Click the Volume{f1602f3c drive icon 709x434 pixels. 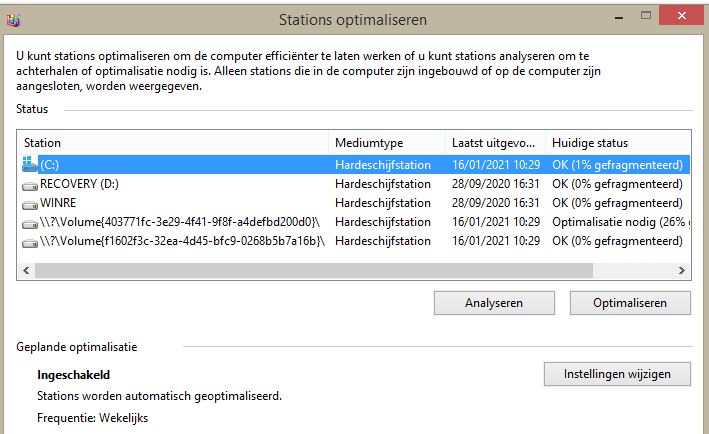click(x=29, y=240)
